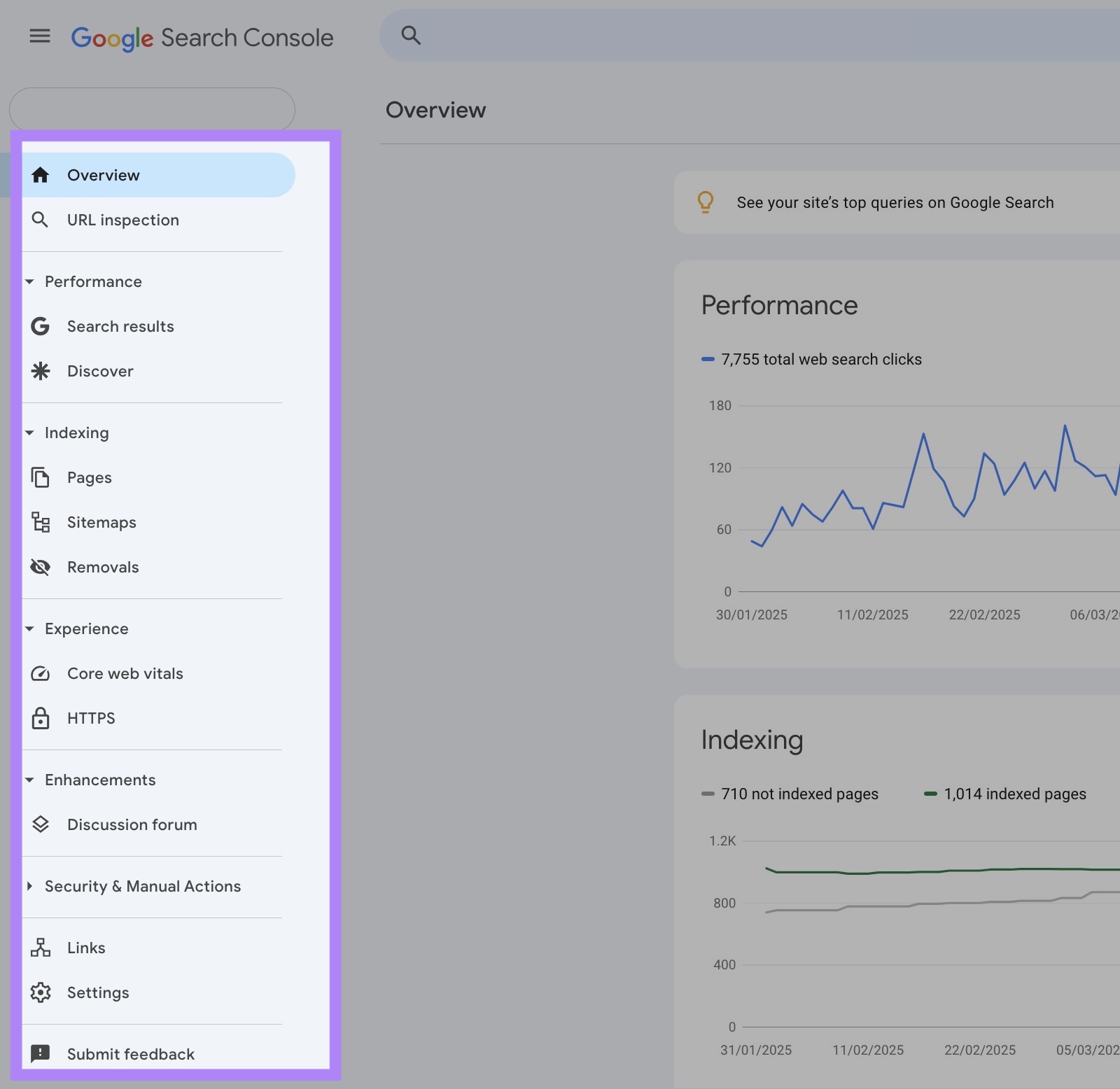Select the URL inspection magnifier icon
Image resolution: width=1120 pixels, height=1089 pixels.
[40, 220]
